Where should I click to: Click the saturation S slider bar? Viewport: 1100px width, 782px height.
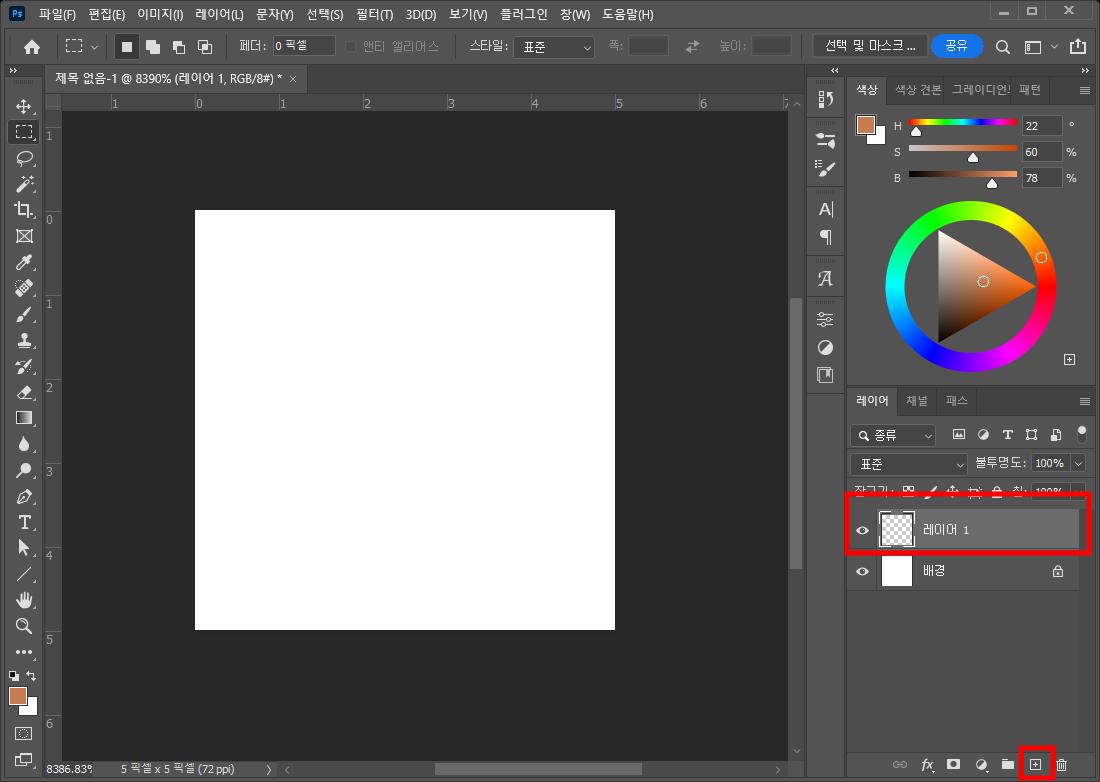tap(962, 148)
